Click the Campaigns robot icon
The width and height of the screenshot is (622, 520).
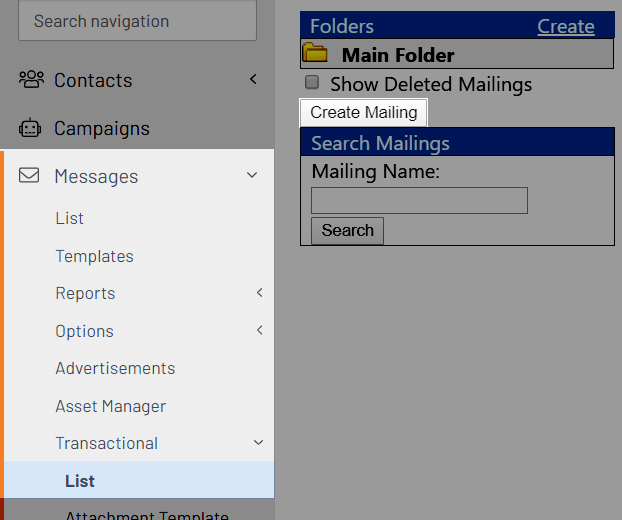tap(30, 128)
